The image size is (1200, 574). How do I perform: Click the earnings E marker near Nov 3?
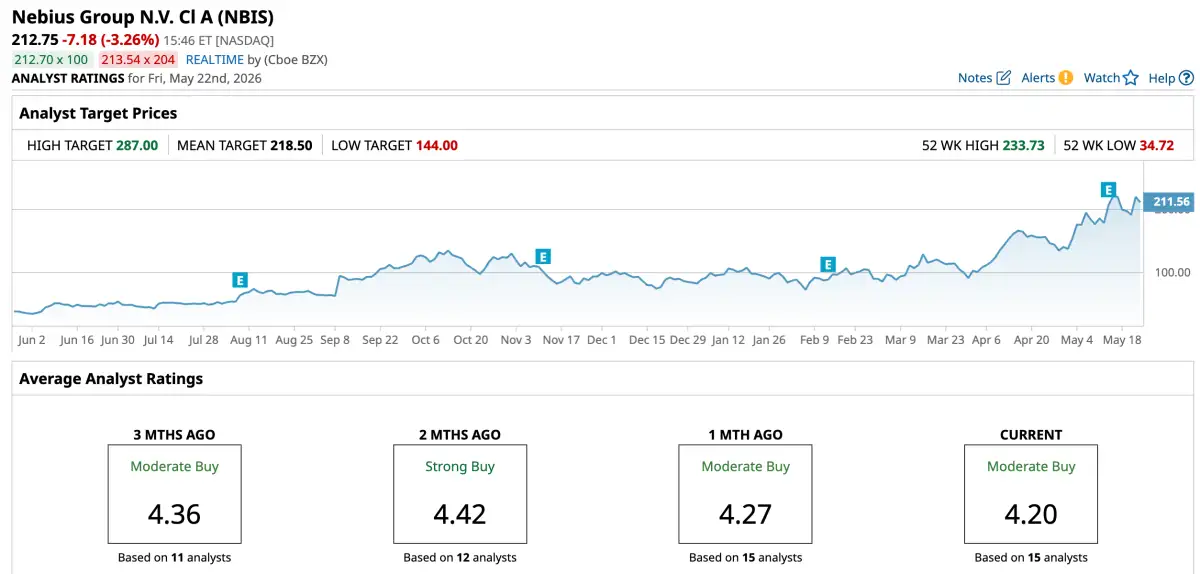pos(543,257)
